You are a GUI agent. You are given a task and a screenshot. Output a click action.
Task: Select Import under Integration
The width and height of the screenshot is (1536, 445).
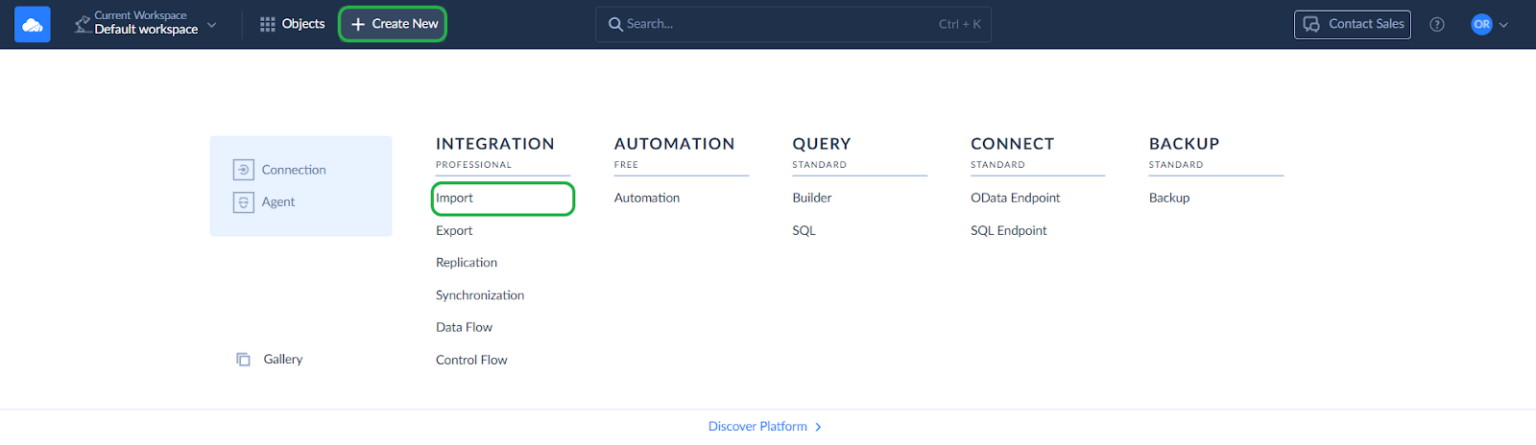(455, 198)
